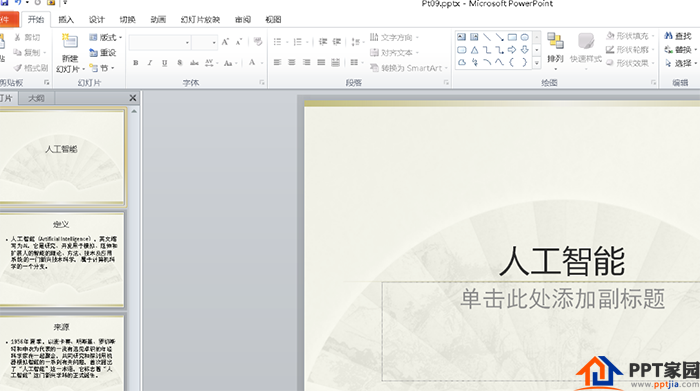Click the Bold formatting icon
This screenshot has height=391, width=700.
[136, 63]
